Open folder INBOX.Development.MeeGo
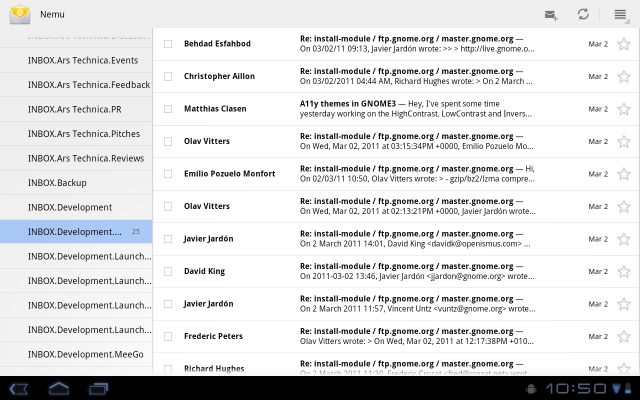Screen dimensions: 640x400 76,354
